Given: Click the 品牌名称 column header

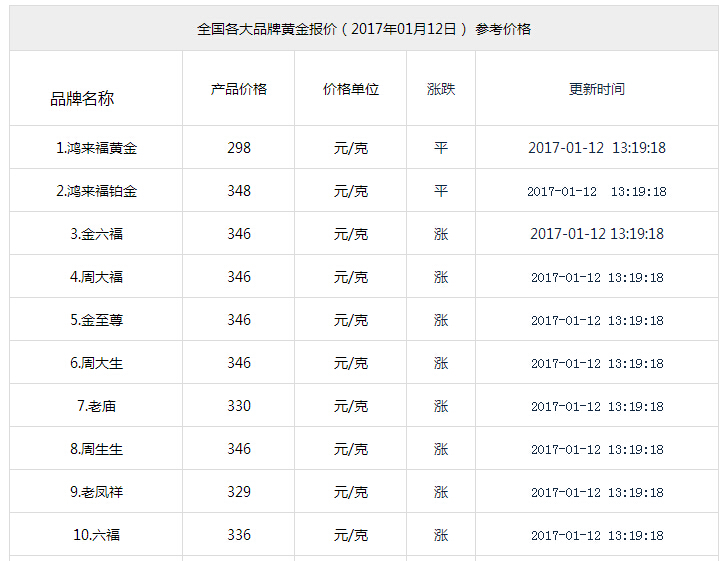Looking at the screenshot, I should pyautogui.click(x=82, y=98).
